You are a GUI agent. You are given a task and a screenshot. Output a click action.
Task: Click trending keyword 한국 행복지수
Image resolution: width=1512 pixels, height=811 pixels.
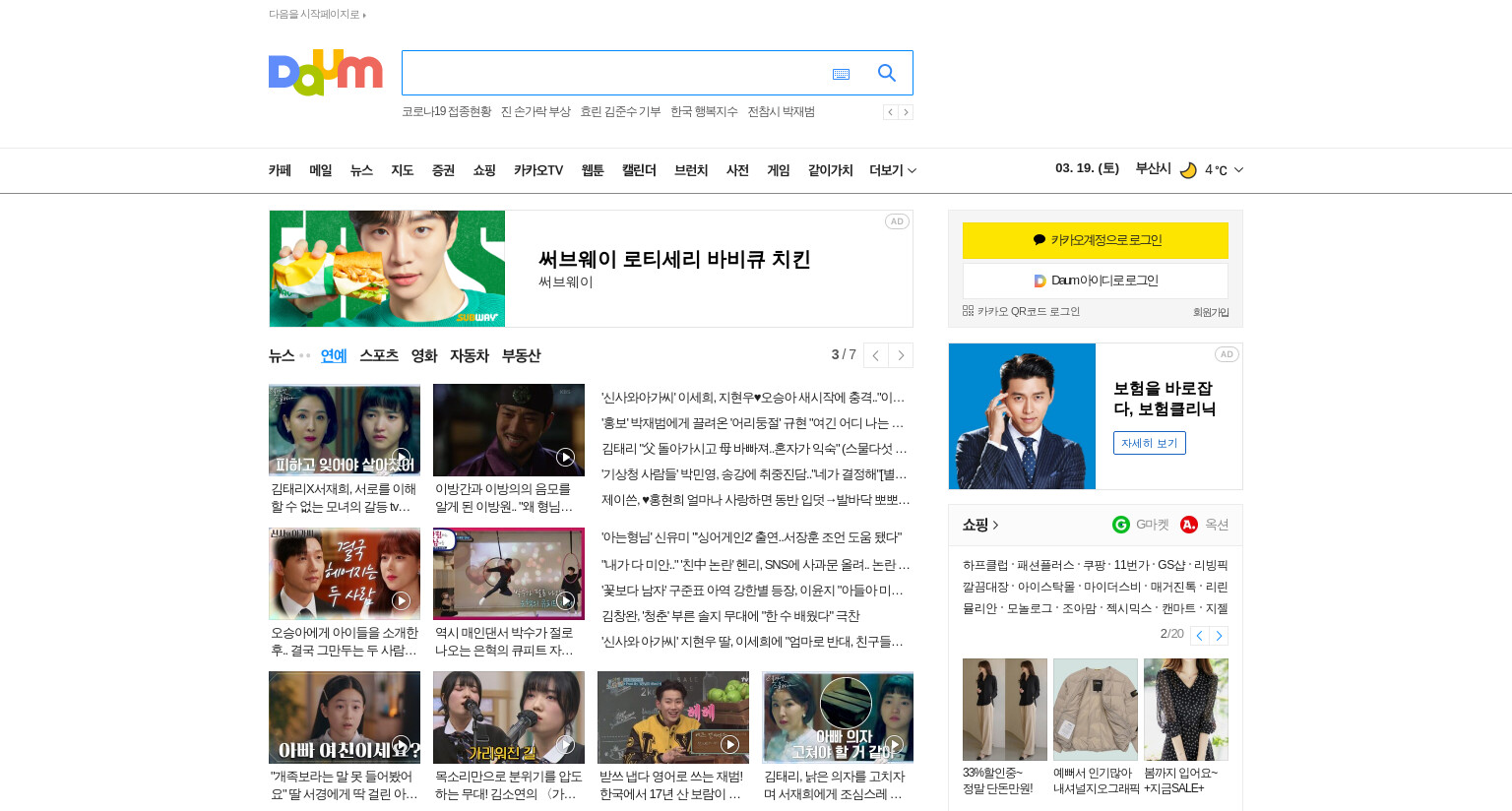tap(704, 111)
